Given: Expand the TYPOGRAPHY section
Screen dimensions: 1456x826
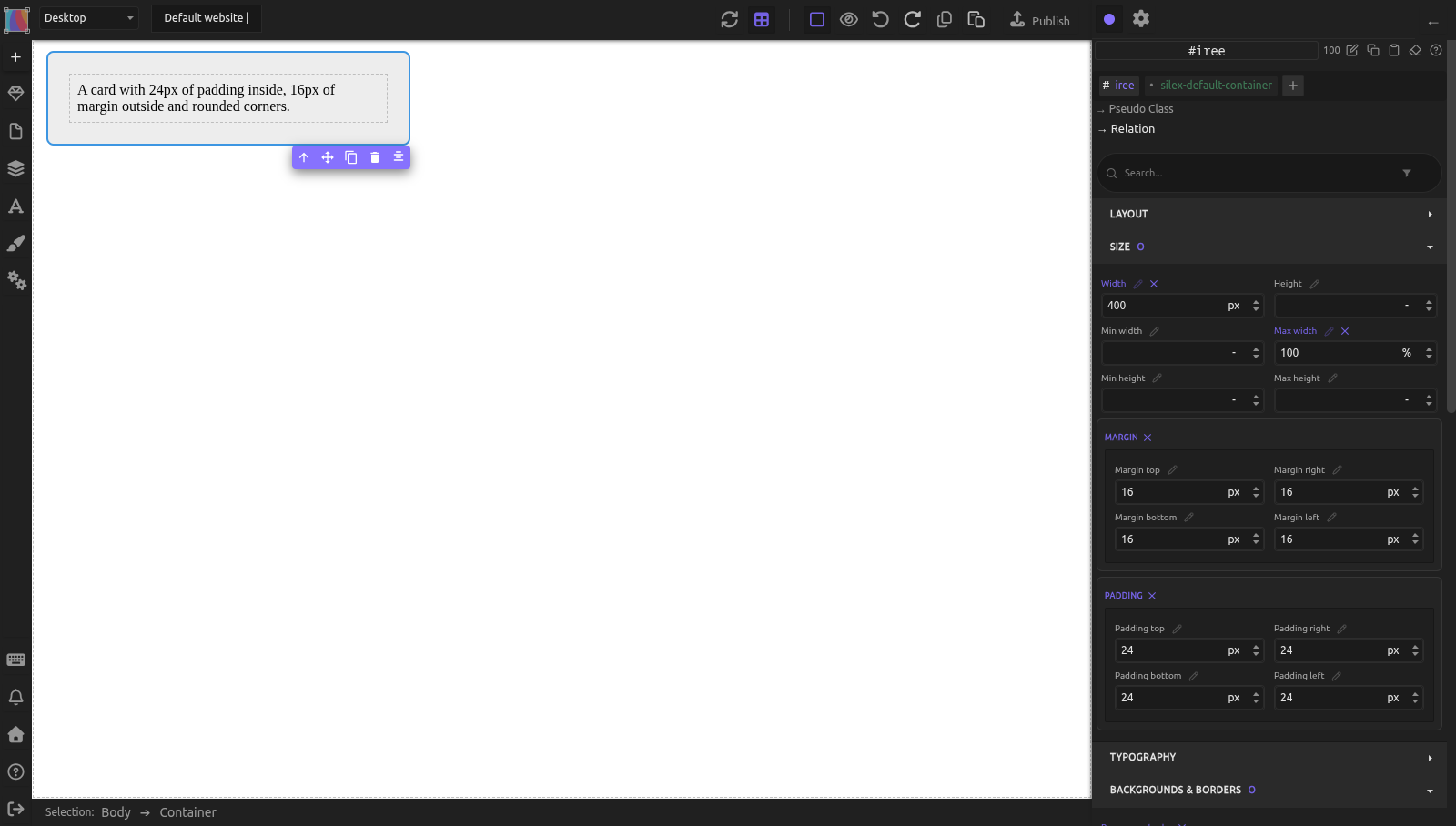Looking at the screenshot, I should click(1269, 757).
